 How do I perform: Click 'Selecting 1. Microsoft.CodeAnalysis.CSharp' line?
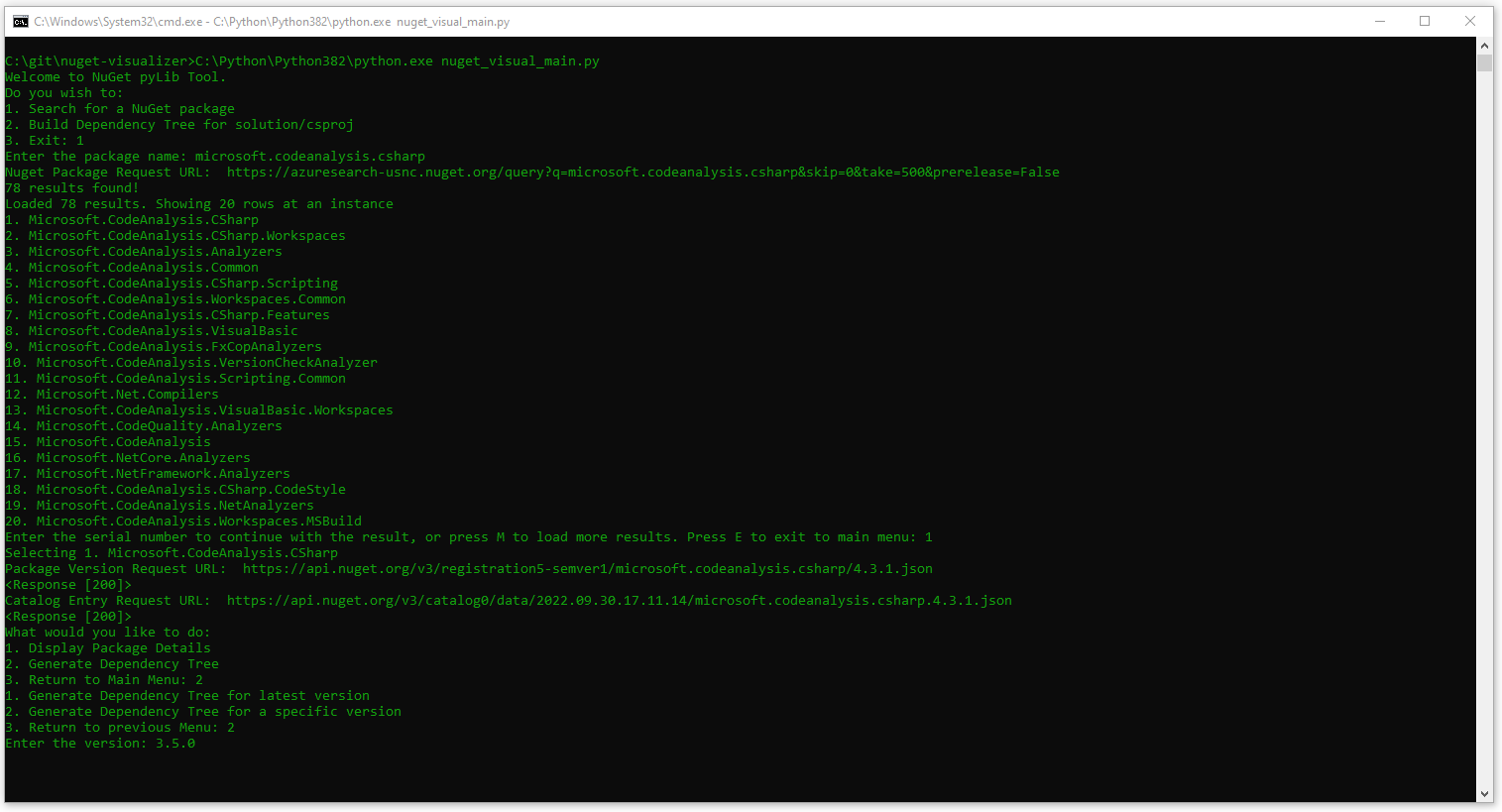(172, 553)
